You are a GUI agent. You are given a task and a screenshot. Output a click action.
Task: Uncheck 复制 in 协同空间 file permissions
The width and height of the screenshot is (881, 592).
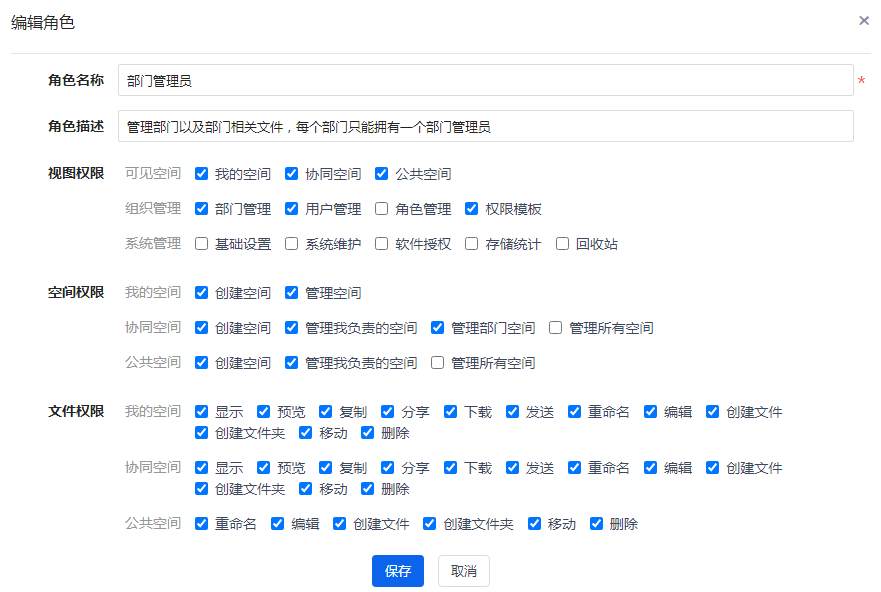click(x=325, y=467)
